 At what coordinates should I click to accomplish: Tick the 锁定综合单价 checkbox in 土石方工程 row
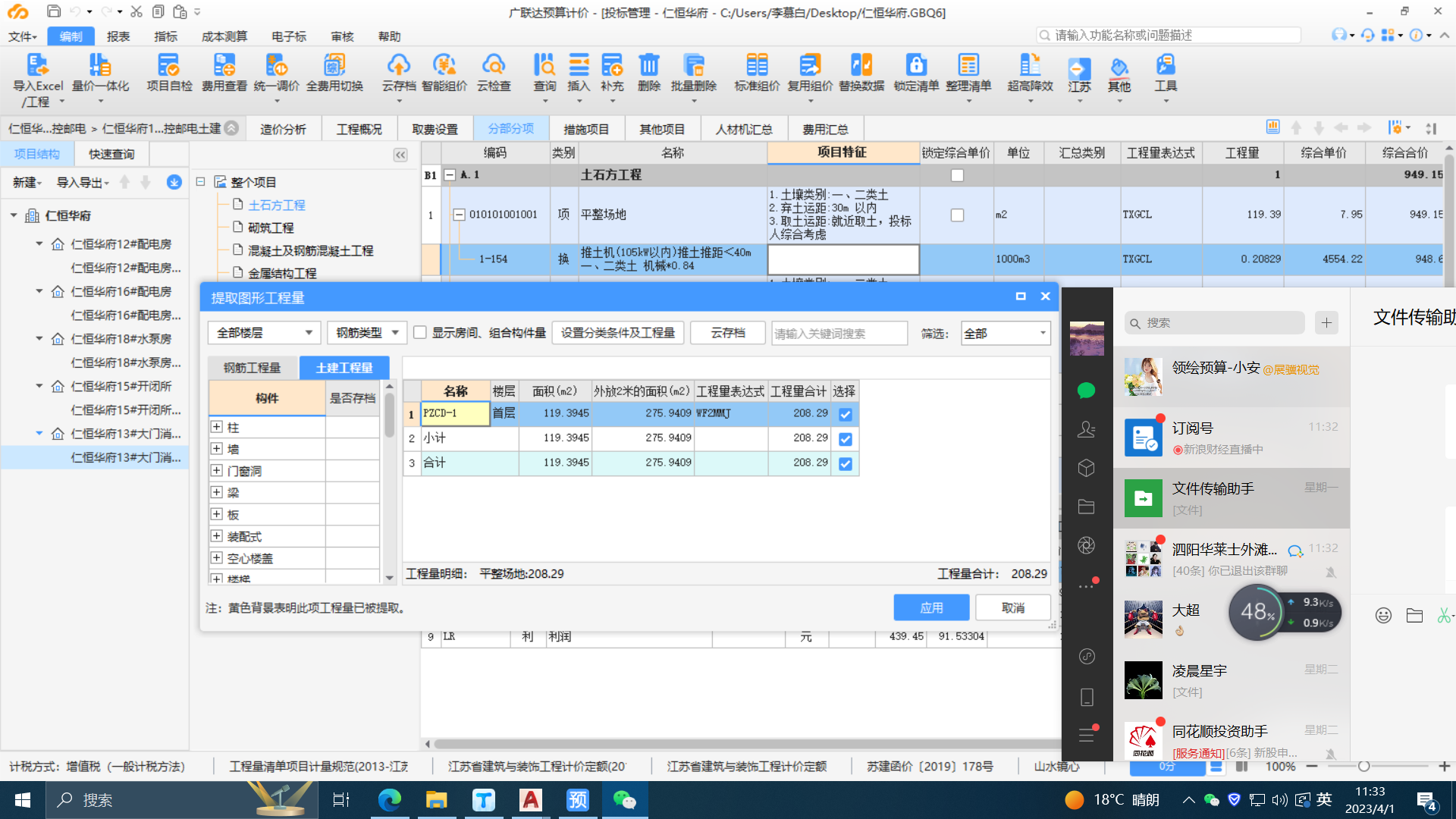[957, 175]
